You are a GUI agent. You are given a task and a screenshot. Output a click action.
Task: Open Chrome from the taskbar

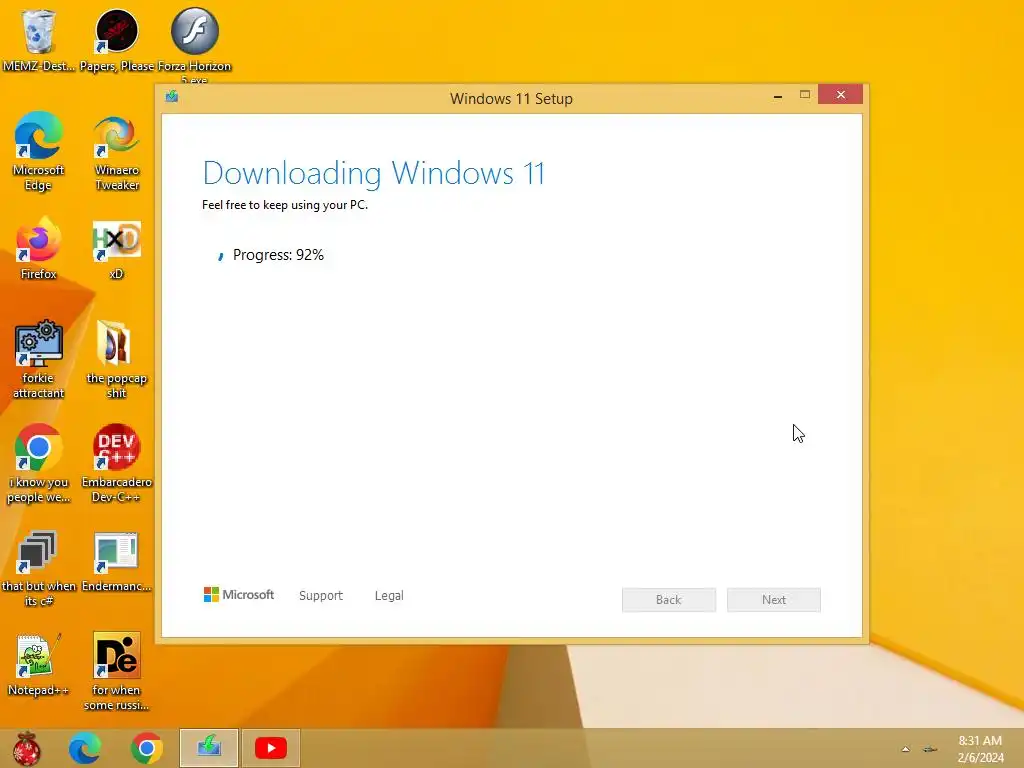[146, 748]
